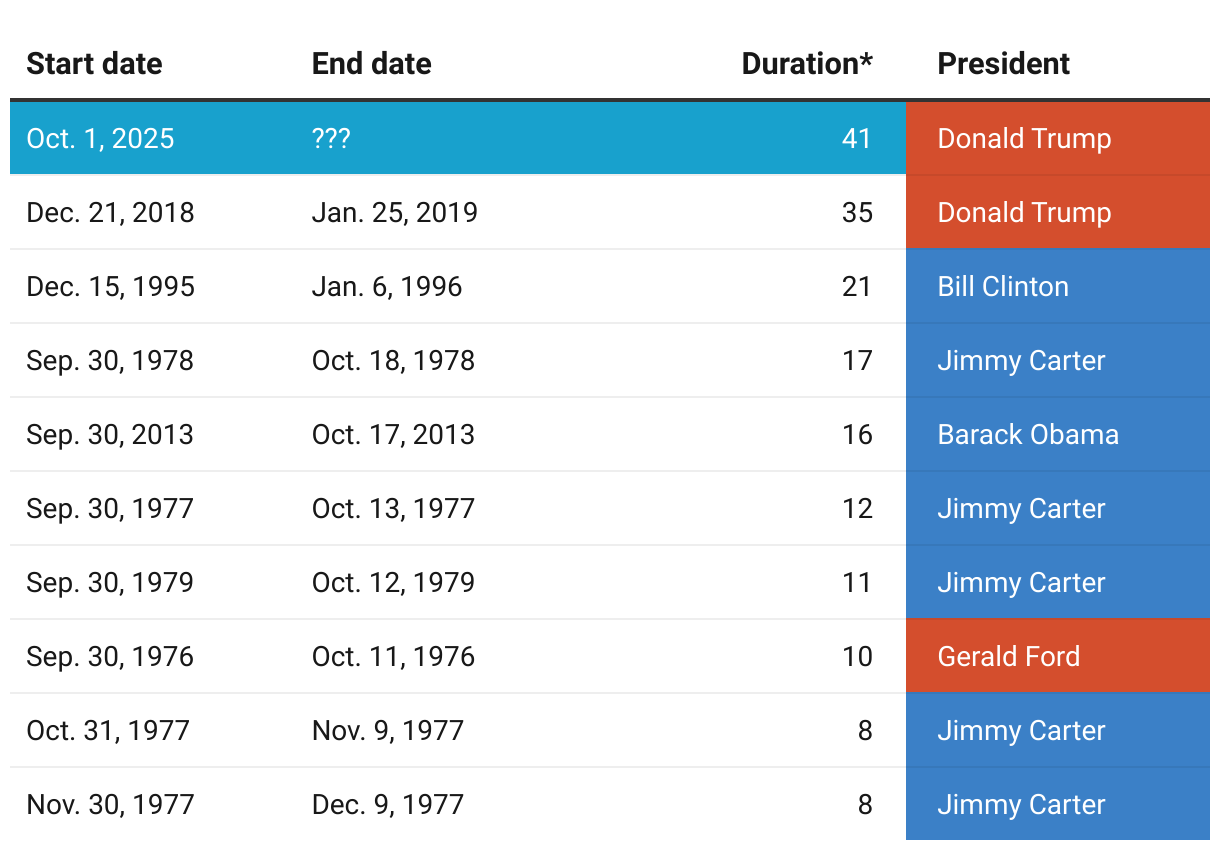Image resolution: width=1220 pixels, height=850 pixels.
Task: Click the End date column header
Action: pos(371,64)
